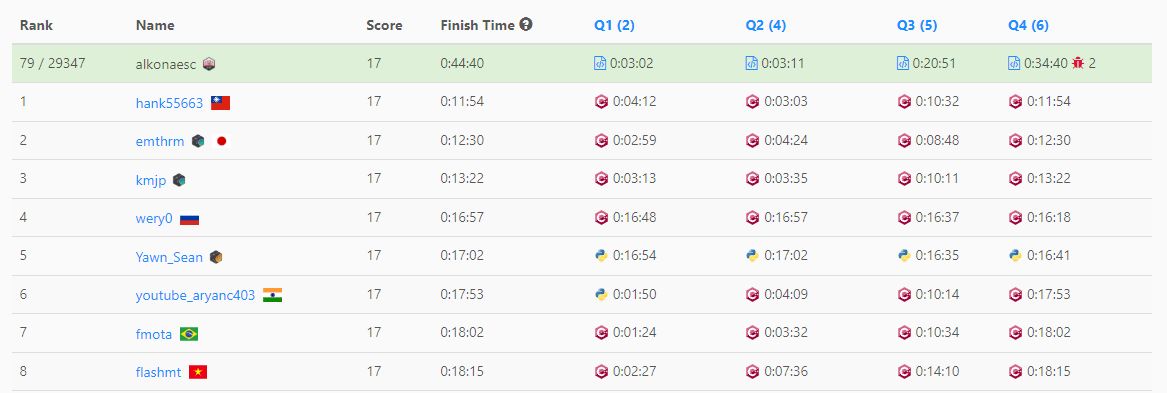Click the badge icon next to alkonaesc

[x=208, y=64]
